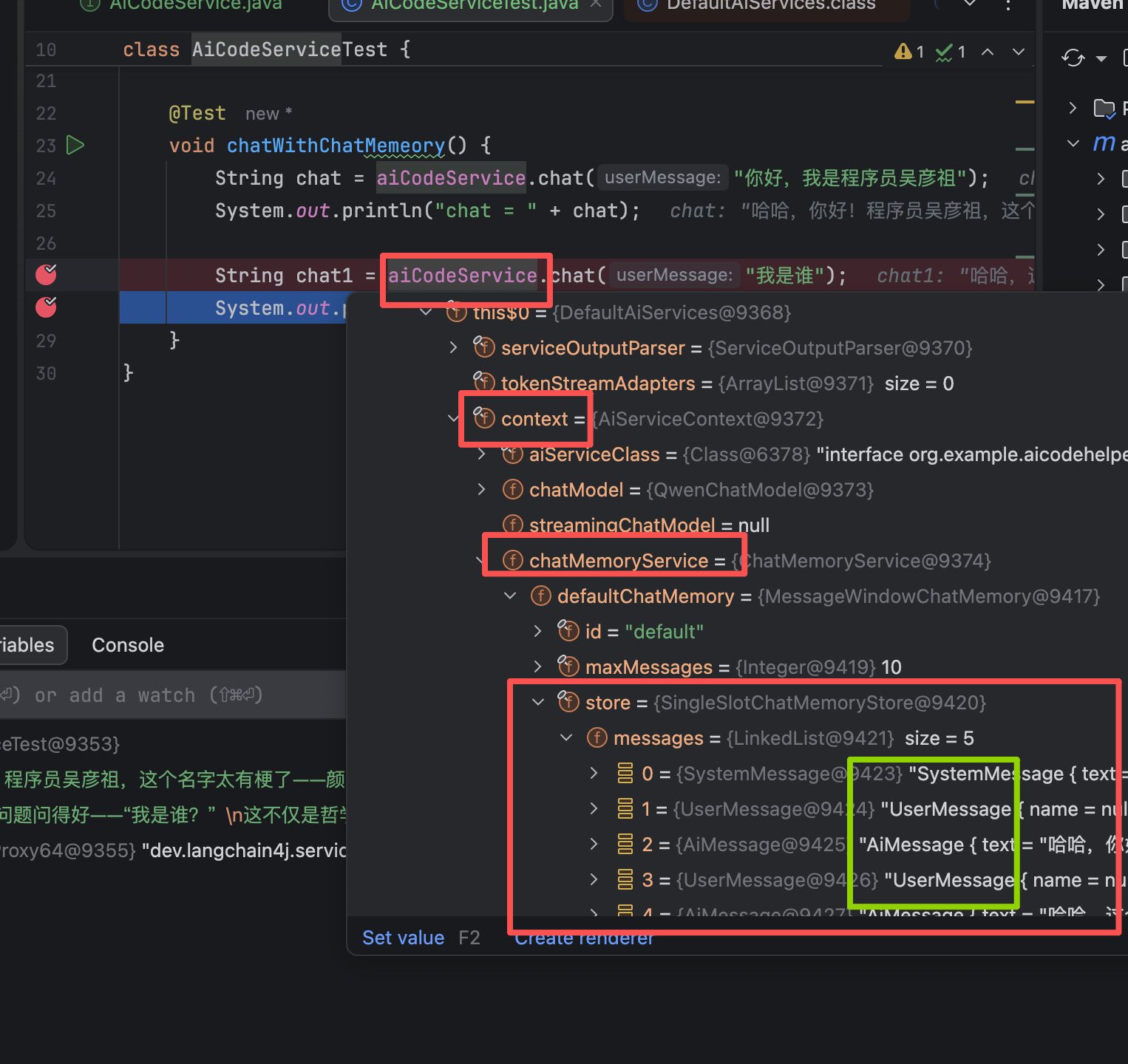Click the field icon beside the context field
The width and height of the screenshot is (1128, 1064).
[484, 417]
